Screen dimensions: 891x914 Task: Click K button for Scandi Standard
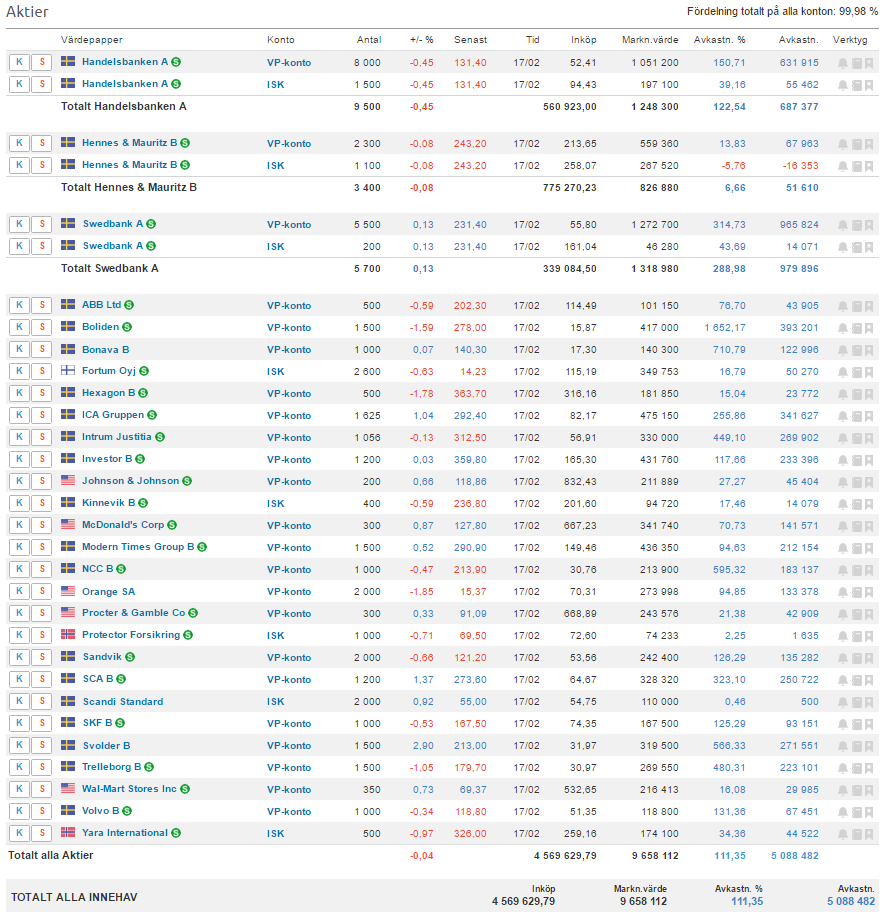(x=19, y=701)
